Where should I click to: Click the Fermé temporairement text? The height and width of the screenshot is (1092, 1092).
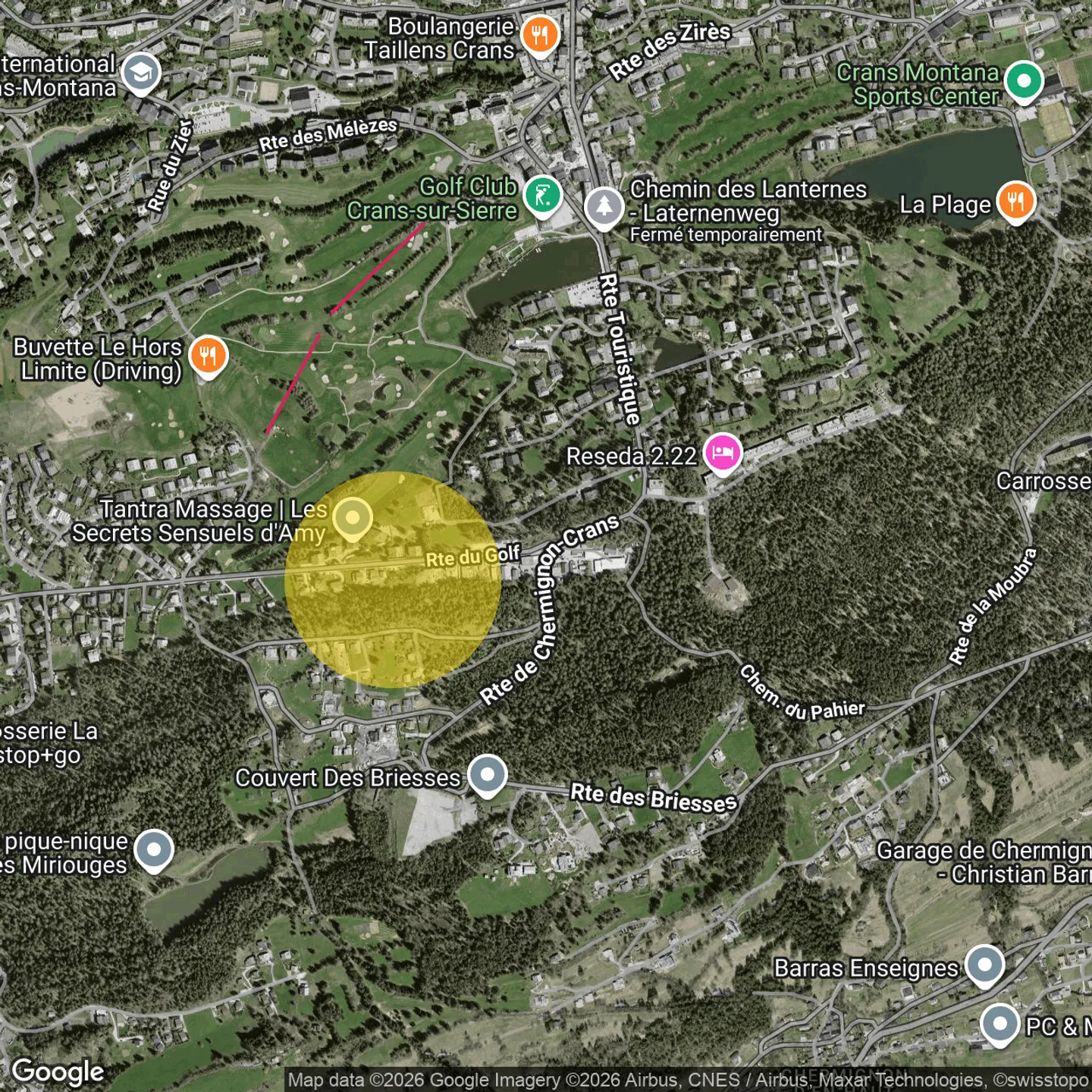[x=726, y=235]
